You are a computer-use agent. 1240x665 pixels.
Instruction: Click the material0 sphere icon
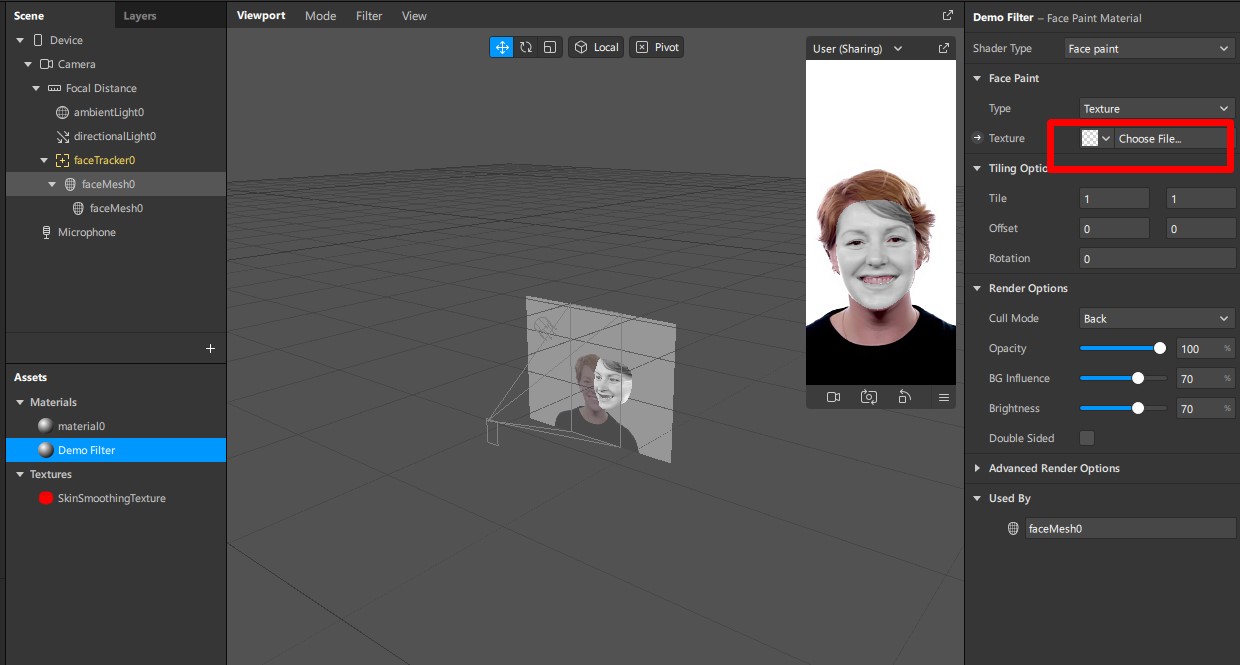click(45, 426)
